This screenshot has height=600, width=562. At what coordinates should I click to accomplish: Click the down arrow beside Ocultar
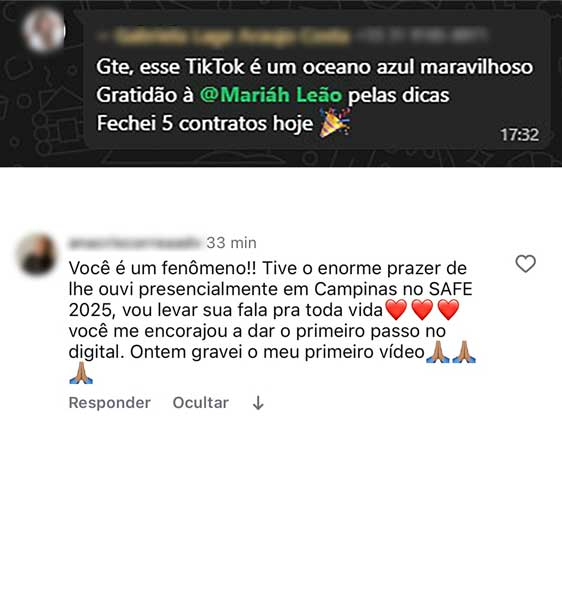click(x=258, y=403)
